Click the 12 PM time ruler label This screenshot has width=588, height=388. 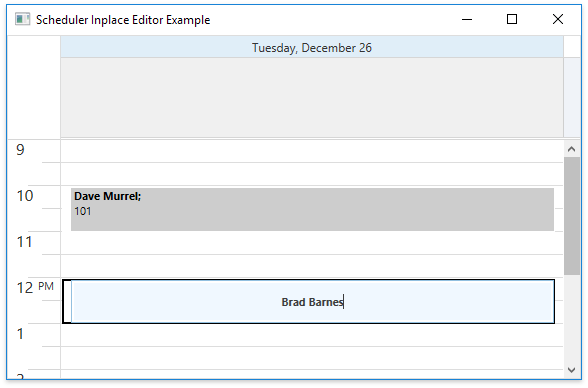pos(35,288)
